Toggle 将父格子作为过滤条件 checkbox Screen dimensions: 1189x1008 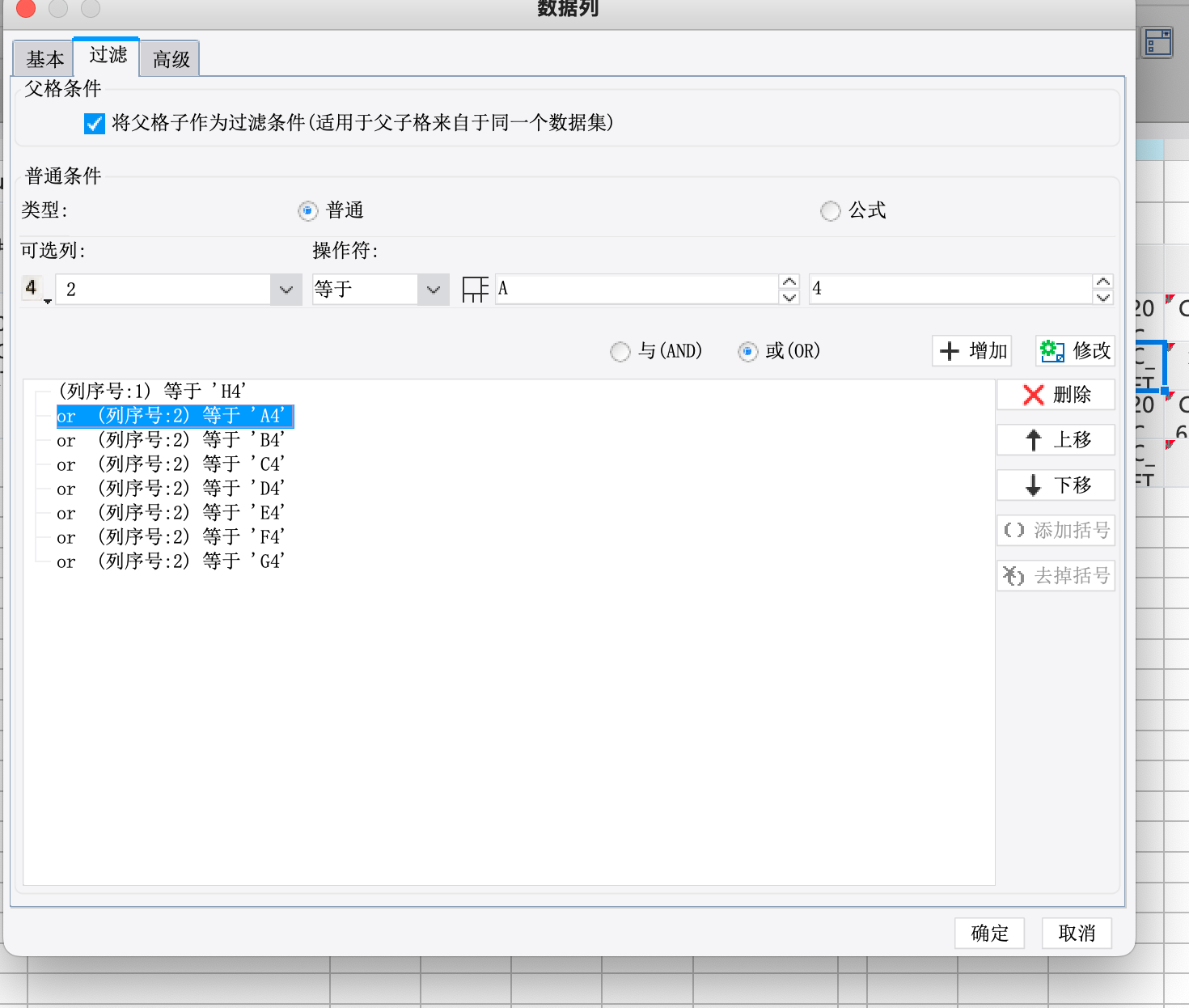[x=95, y=123]
